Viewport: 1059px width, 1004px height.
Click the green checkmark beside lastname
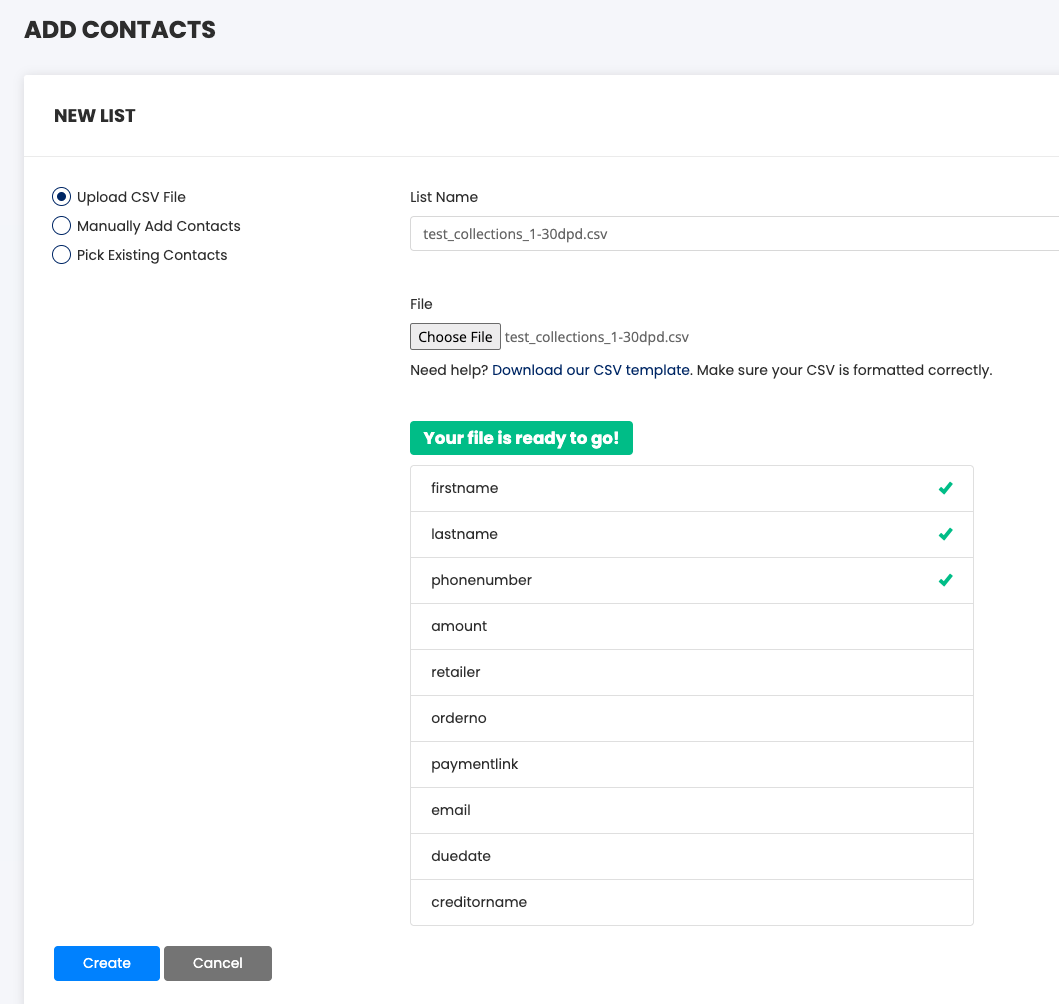tap(945, 534)
